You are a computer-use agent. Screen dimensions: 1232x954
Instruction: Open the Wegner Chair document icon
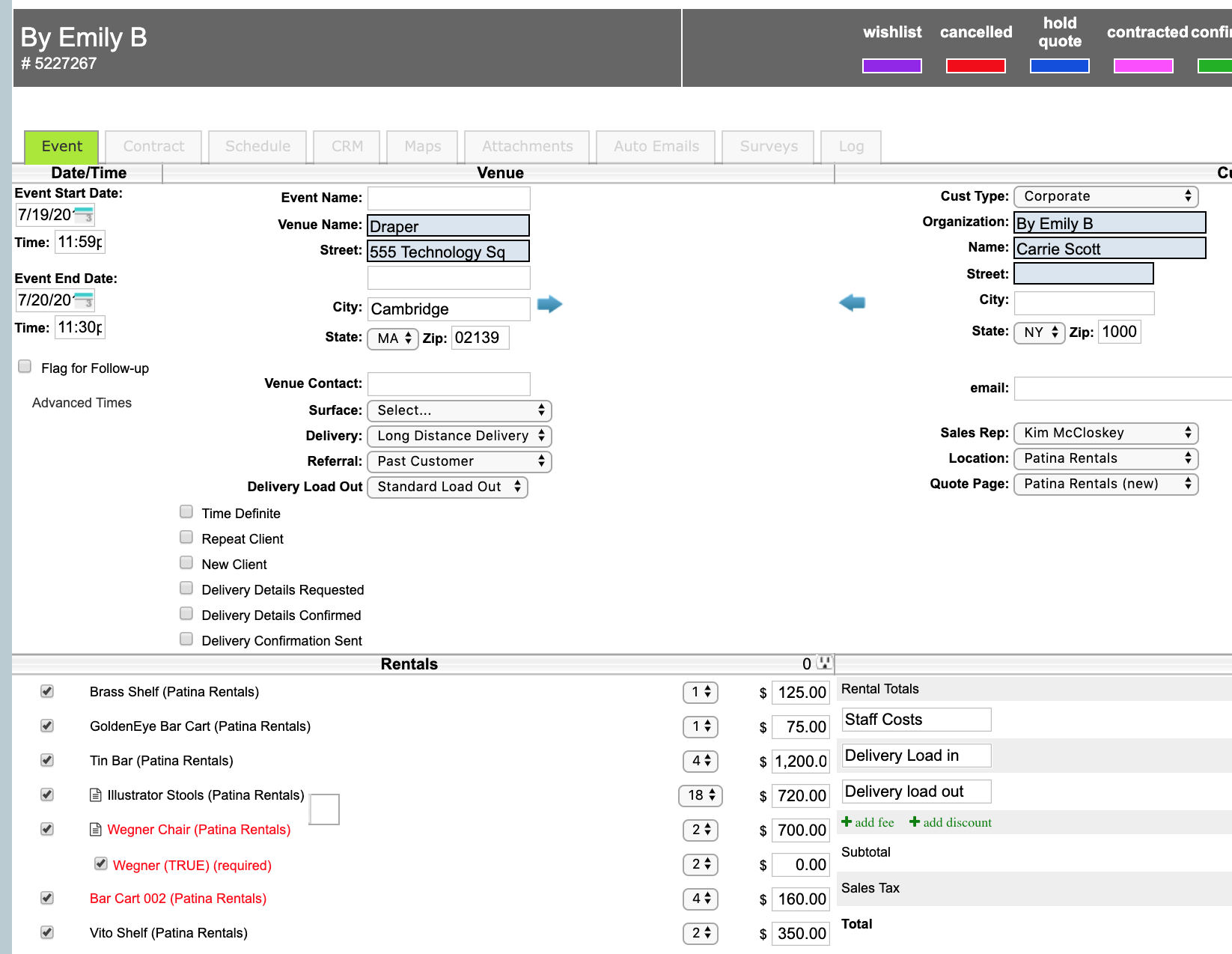tap(96, 830)
